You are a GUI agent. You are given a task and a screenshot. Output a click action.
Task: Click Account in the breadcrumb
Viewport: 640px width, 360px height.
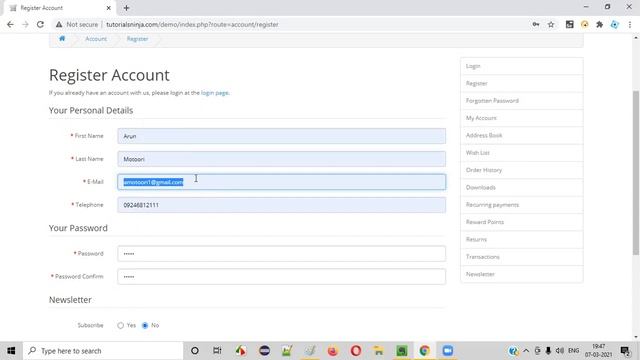[x=96, y=39]
